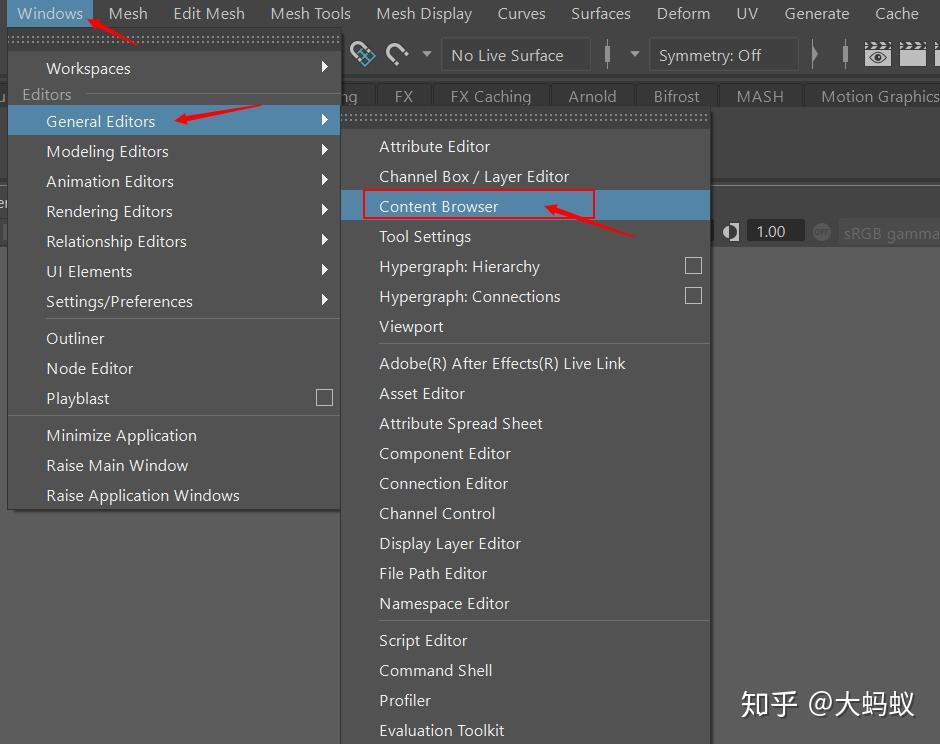This screenshot has width=940, height=744.
Task: Open the Command Shell
Action: pos(525,670)
